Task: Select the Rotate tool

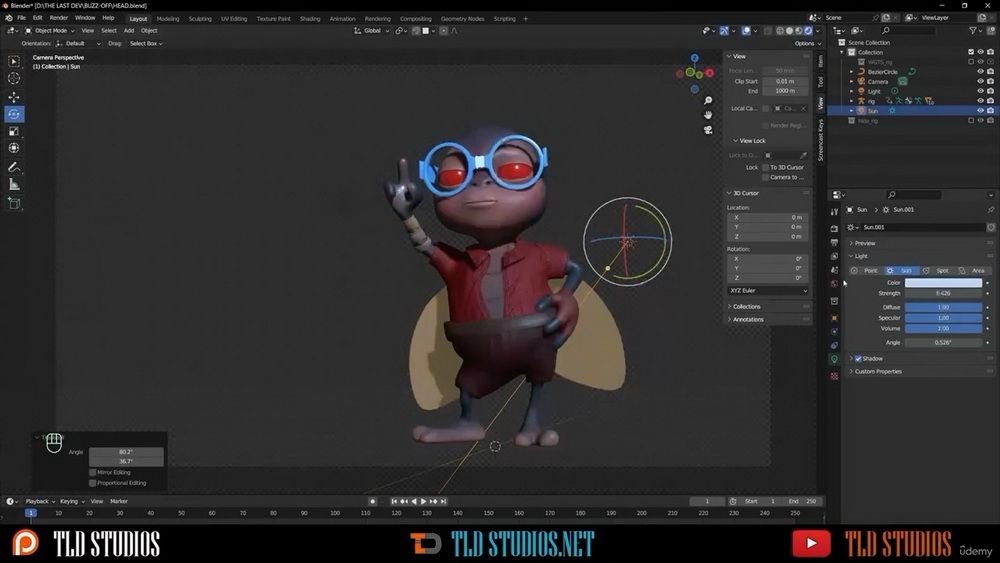Action: [14, 114]
